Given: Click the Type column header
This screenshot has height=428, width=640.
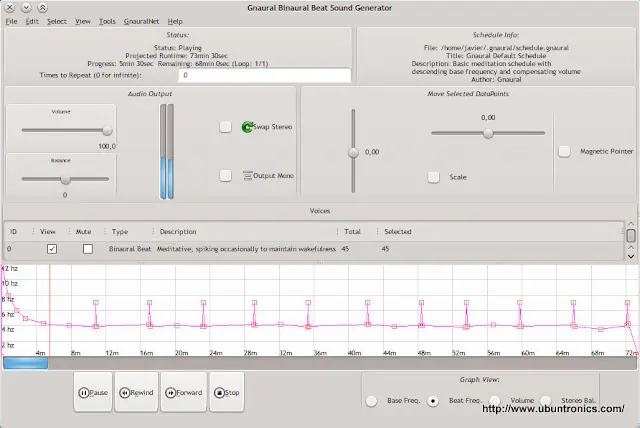Looking at the screenshot, I should [120, 231].
